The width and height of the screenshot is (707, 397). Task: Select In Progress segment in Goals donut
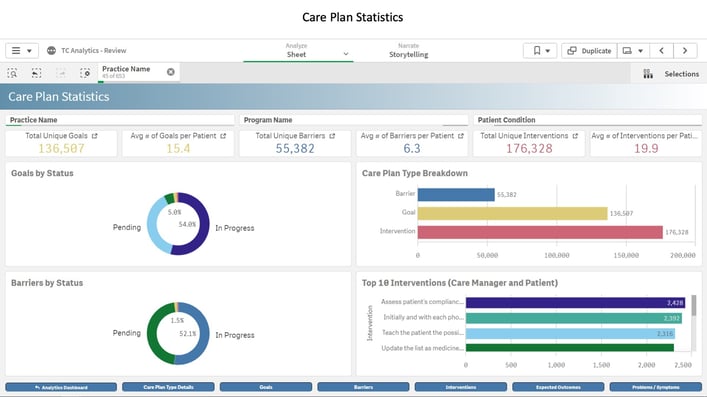pyautogui.click(x=205, y=224)
